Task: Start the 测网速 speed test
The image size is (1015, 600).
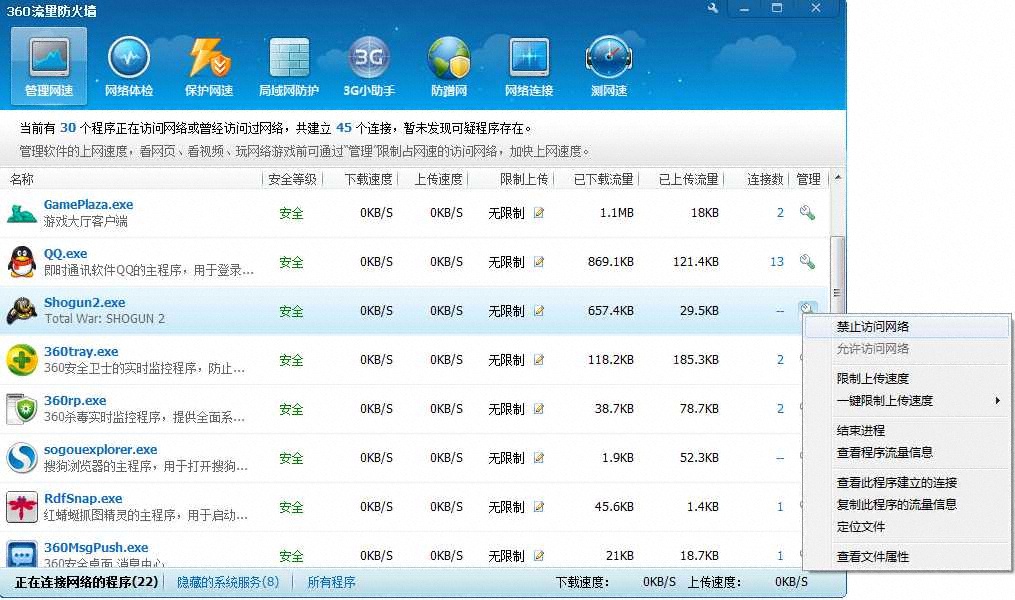Action: (608, 67)
